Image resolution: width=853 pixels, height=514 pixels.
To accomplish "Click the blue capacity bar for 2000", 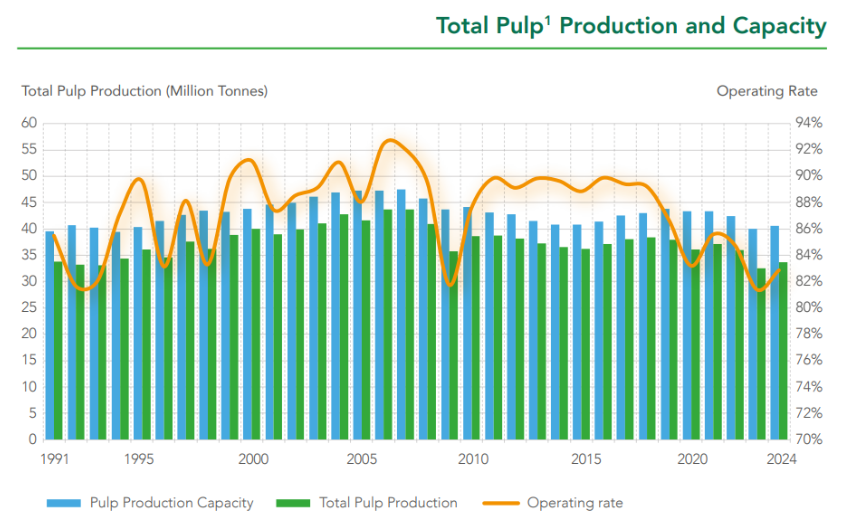I will 247,324.
